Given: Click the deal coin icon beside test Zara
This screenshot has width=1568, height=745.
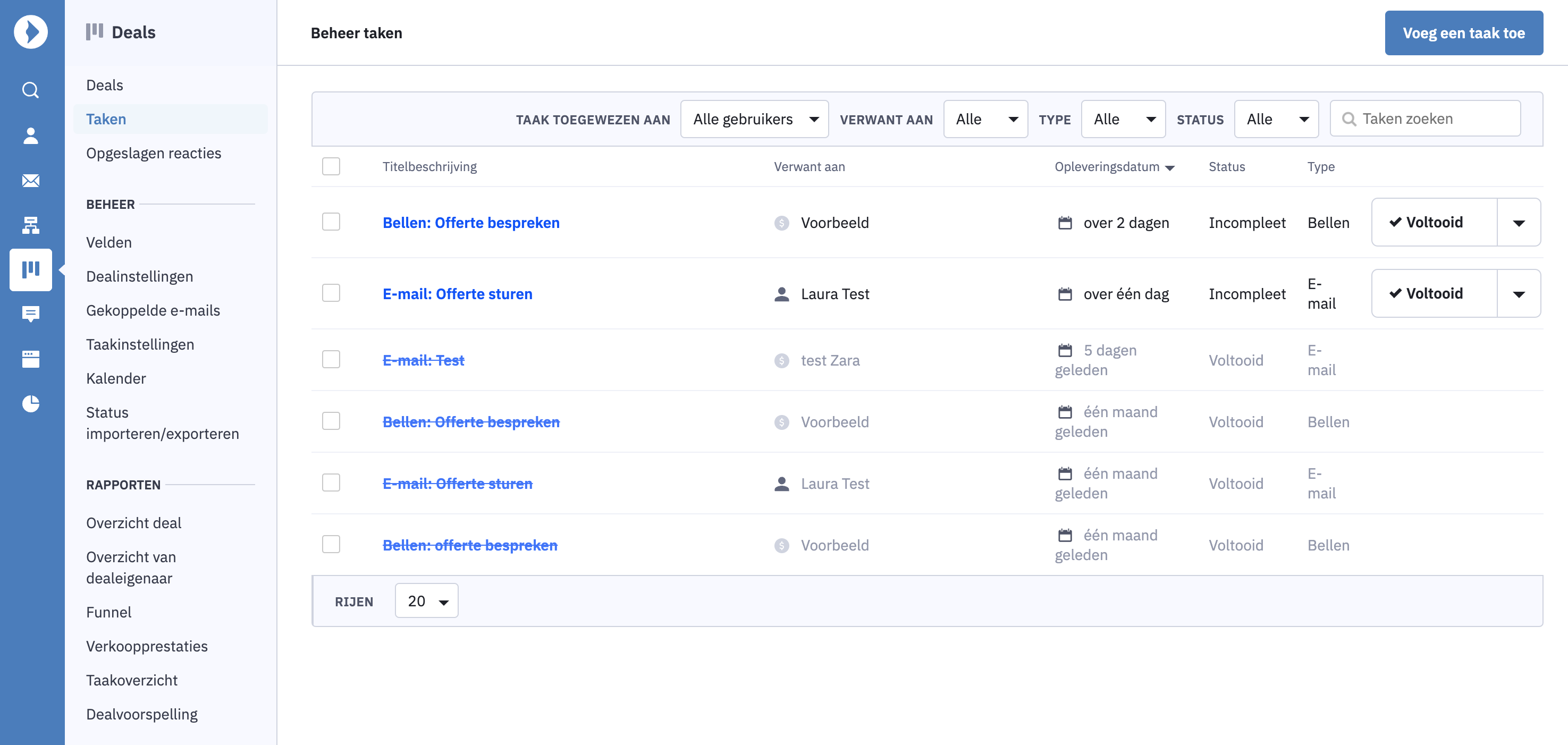Looking at the screenshot, I should [x=781, y=360].
